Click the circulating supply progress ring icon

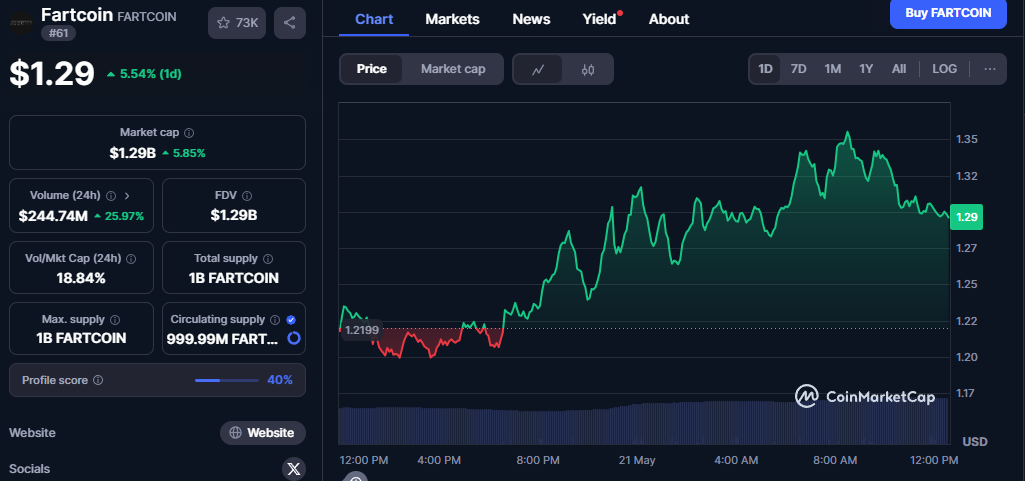tap(294, 338)
